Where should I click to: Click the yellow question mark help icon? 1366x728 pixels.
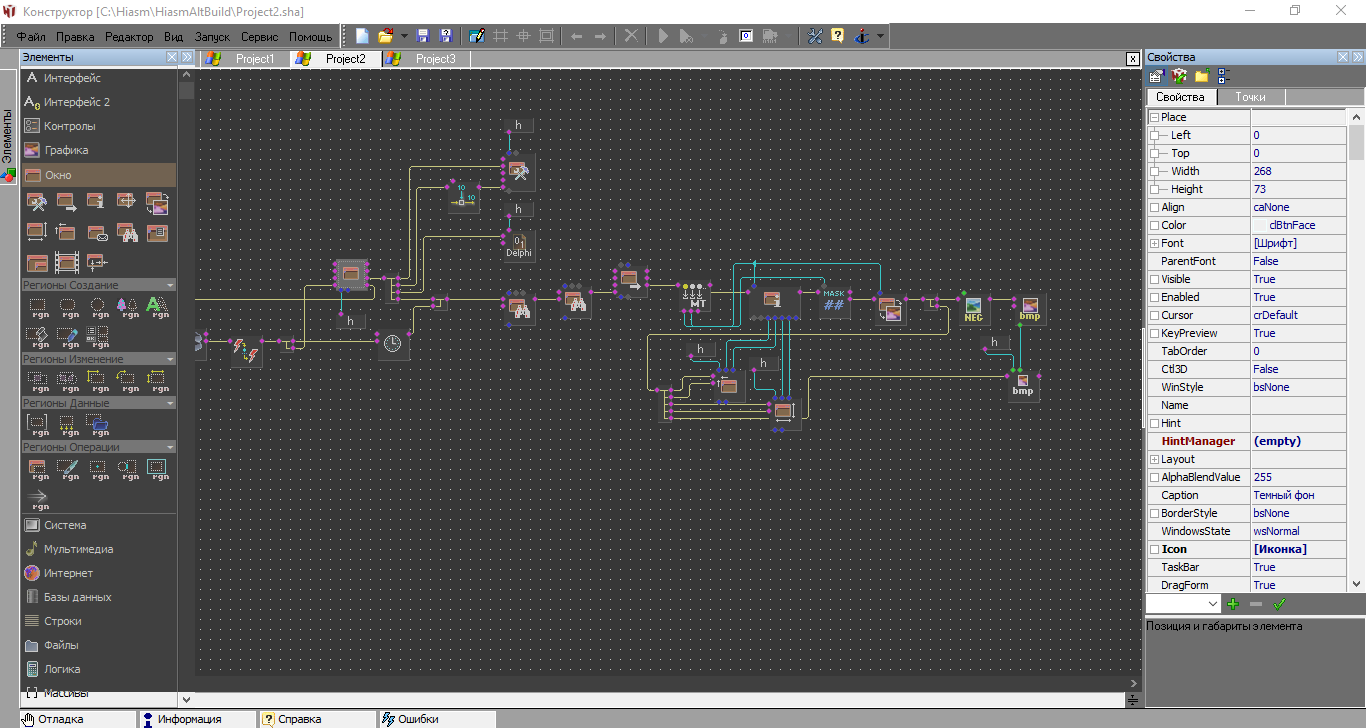[x=837, y=36]
